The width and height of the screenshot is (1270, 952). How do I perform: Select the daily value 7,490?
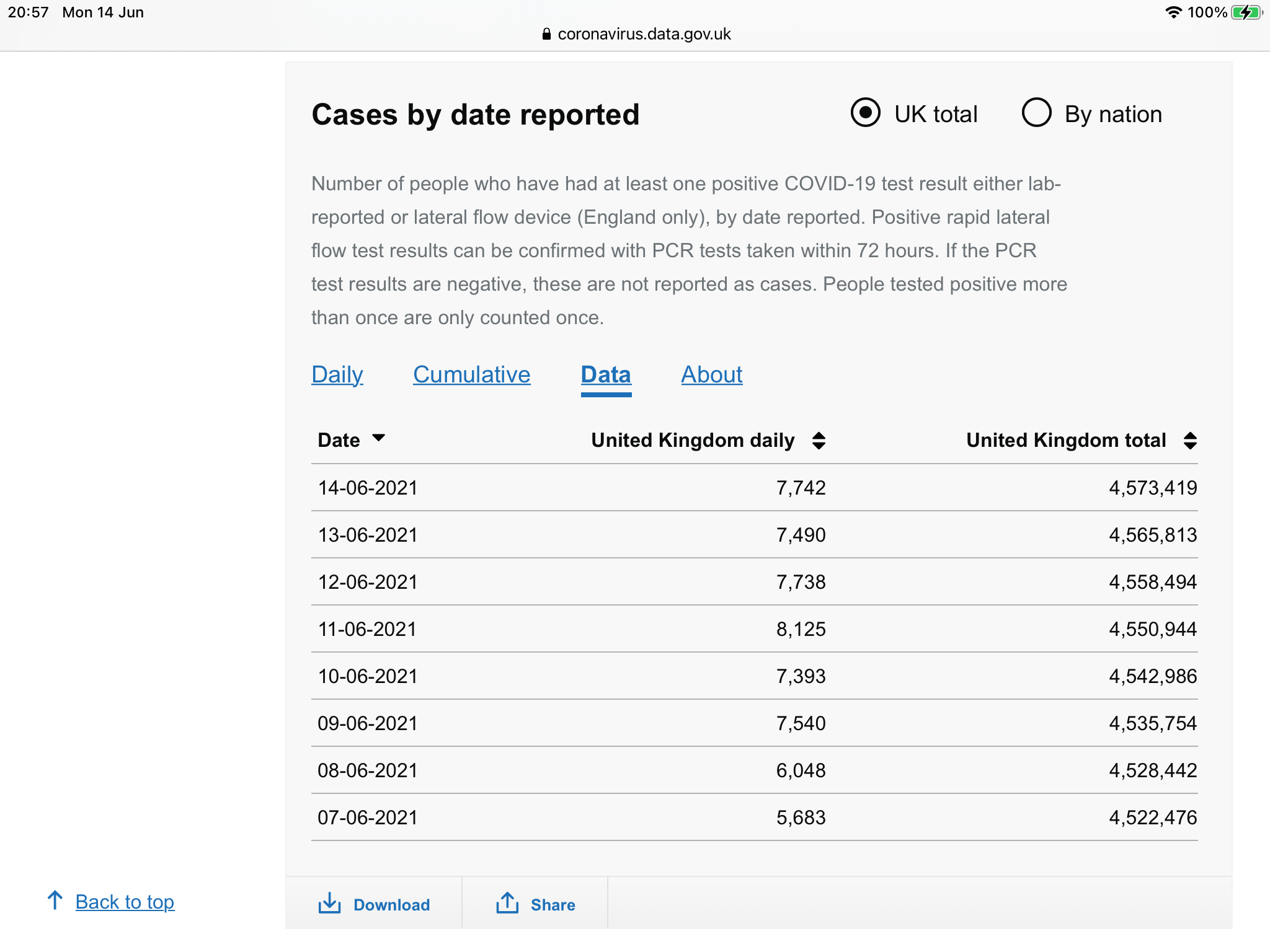tap(801, 535)
